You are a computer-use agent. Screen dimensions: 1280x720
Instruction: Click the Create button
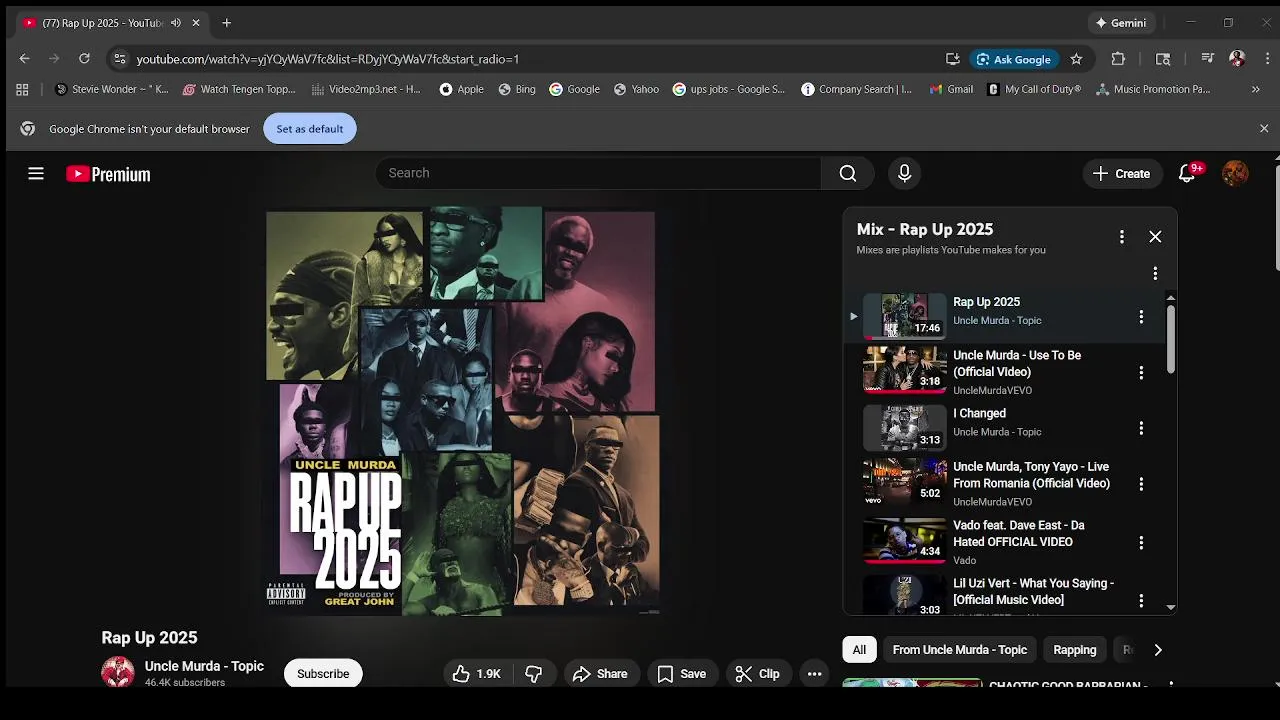pos(1122,173)
